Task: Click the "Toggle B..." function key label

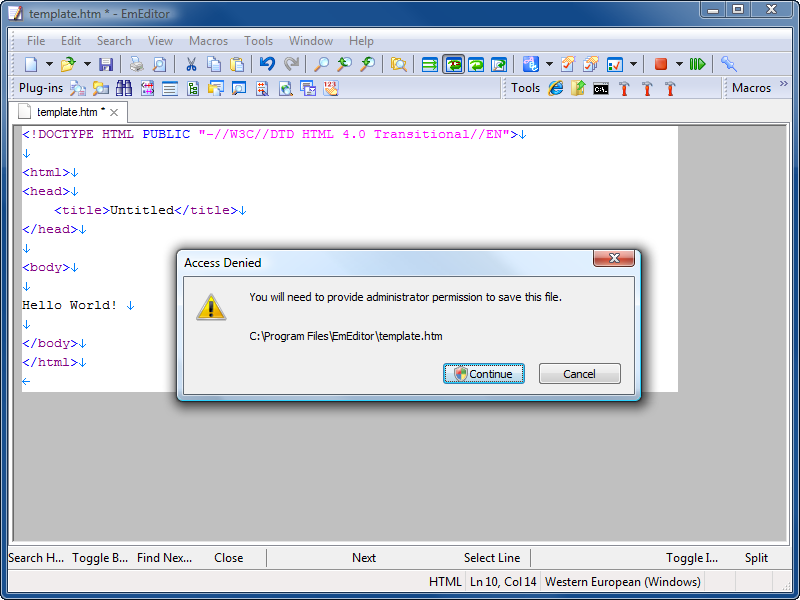Action: [x=100, y=558]
